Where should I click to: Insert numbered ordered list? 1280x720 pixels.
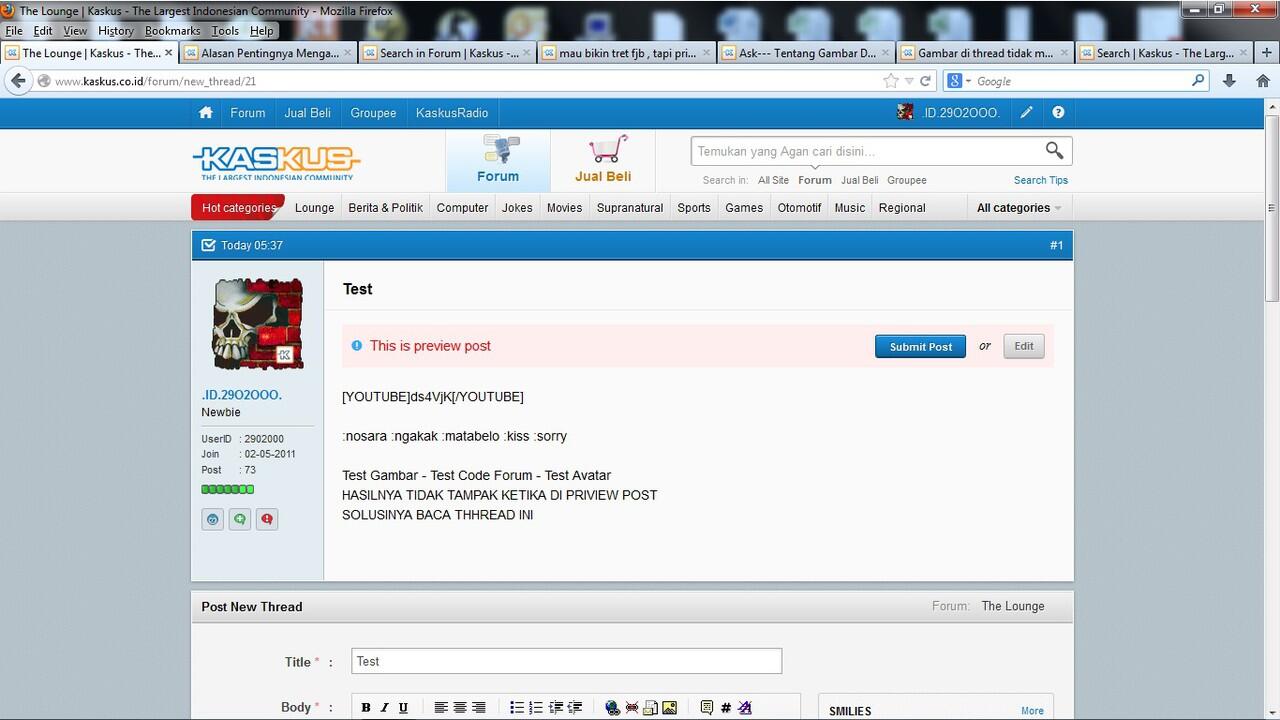(536, 708)
